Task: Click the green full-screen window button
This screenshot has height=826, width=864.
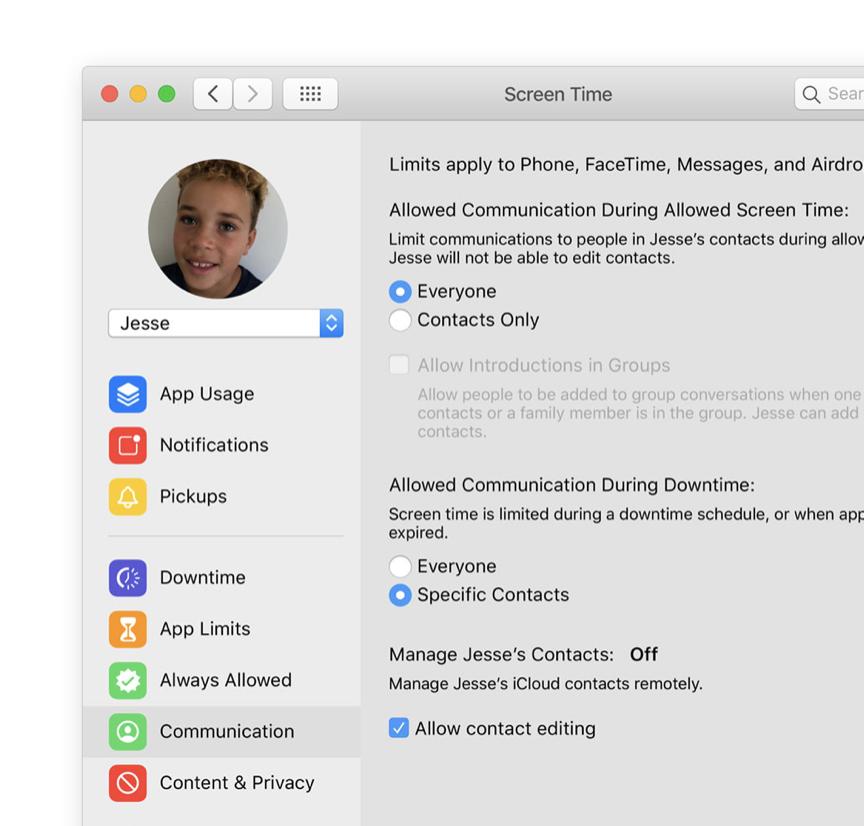Action: click(166, 94)
